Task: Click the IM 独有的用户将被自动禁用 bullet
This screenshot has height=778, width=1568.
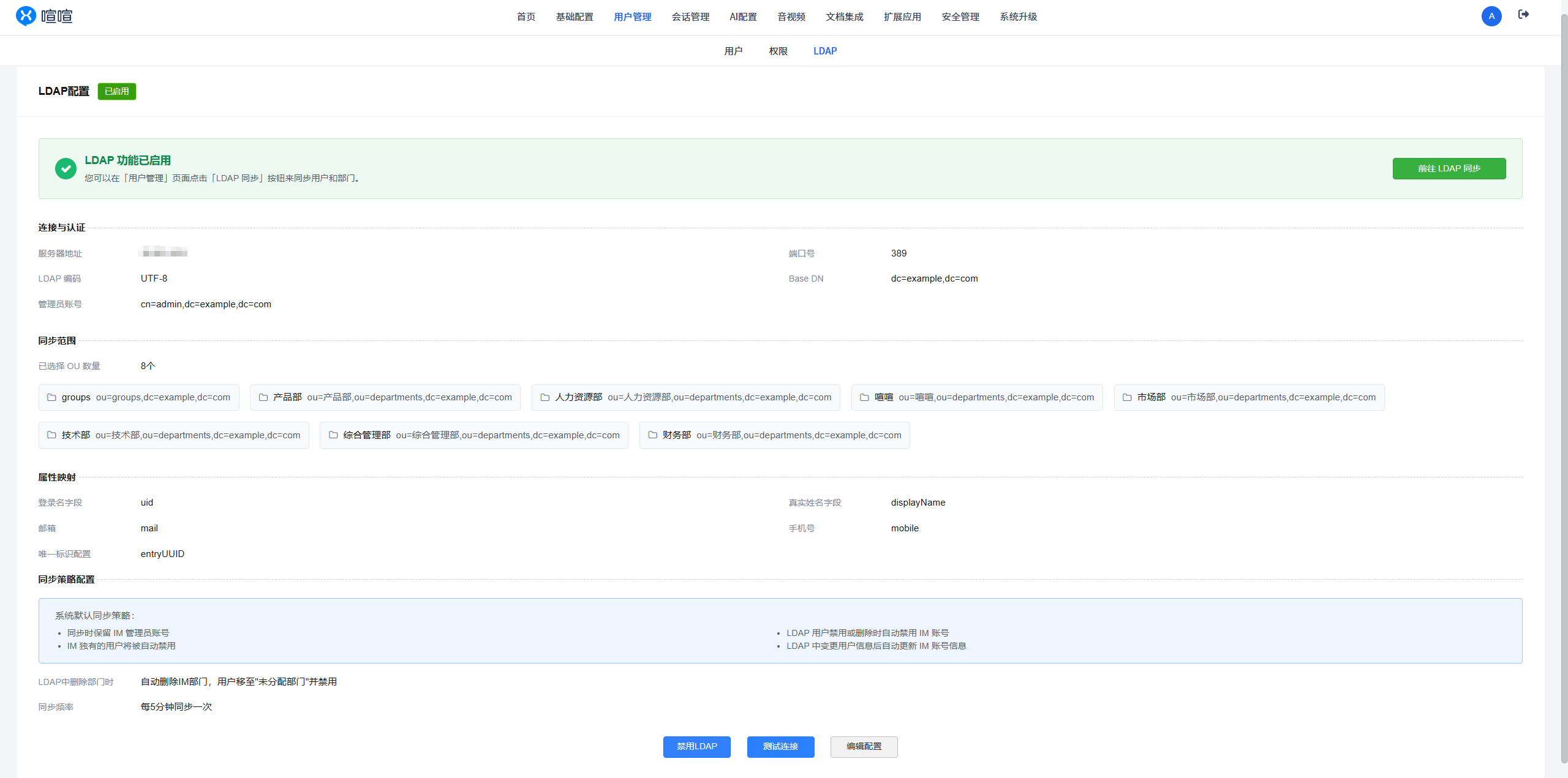Action: pos(121,646)
